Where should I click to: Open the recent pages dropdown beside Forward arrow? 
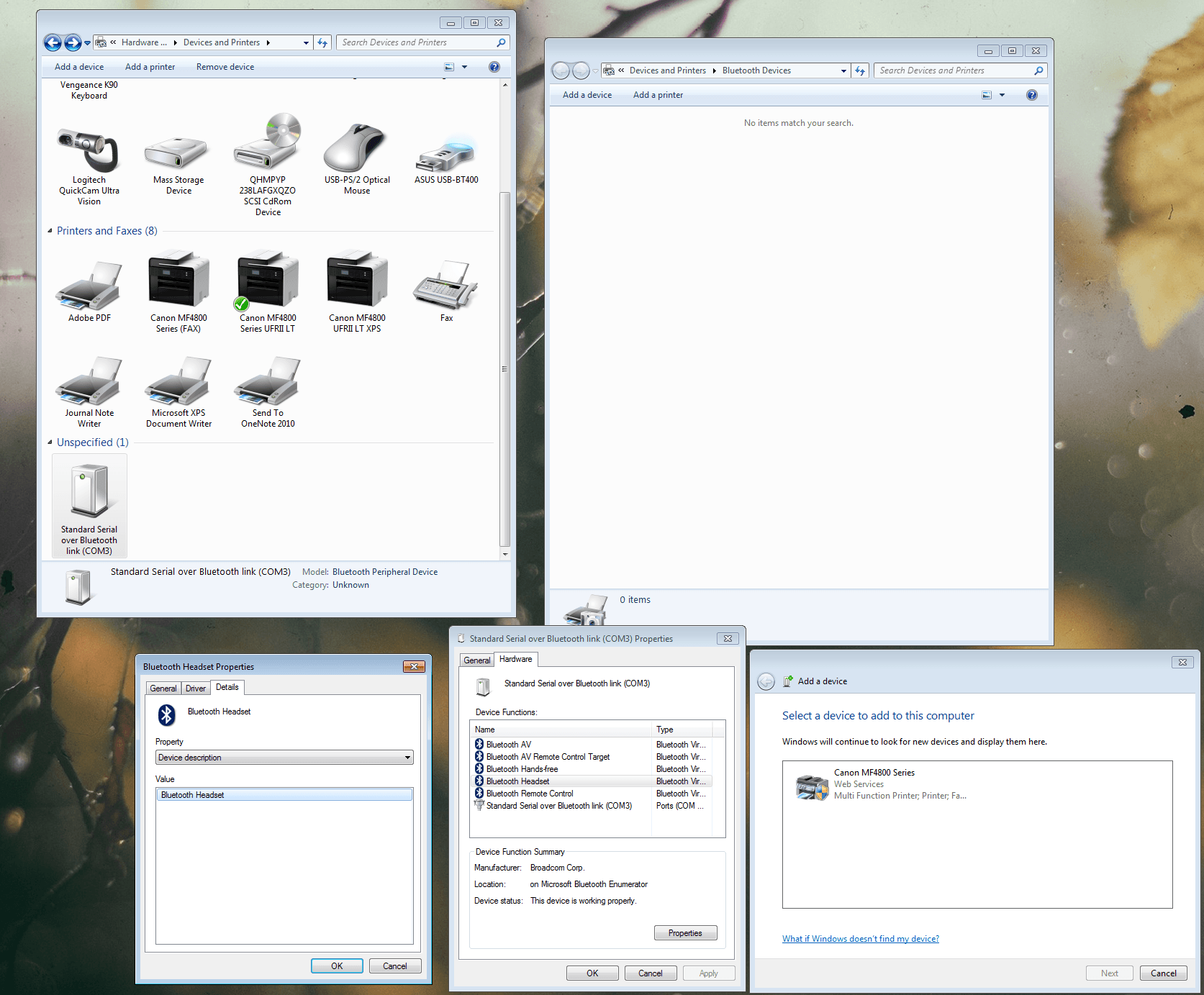pyautogui.click(x=87, y=43)
